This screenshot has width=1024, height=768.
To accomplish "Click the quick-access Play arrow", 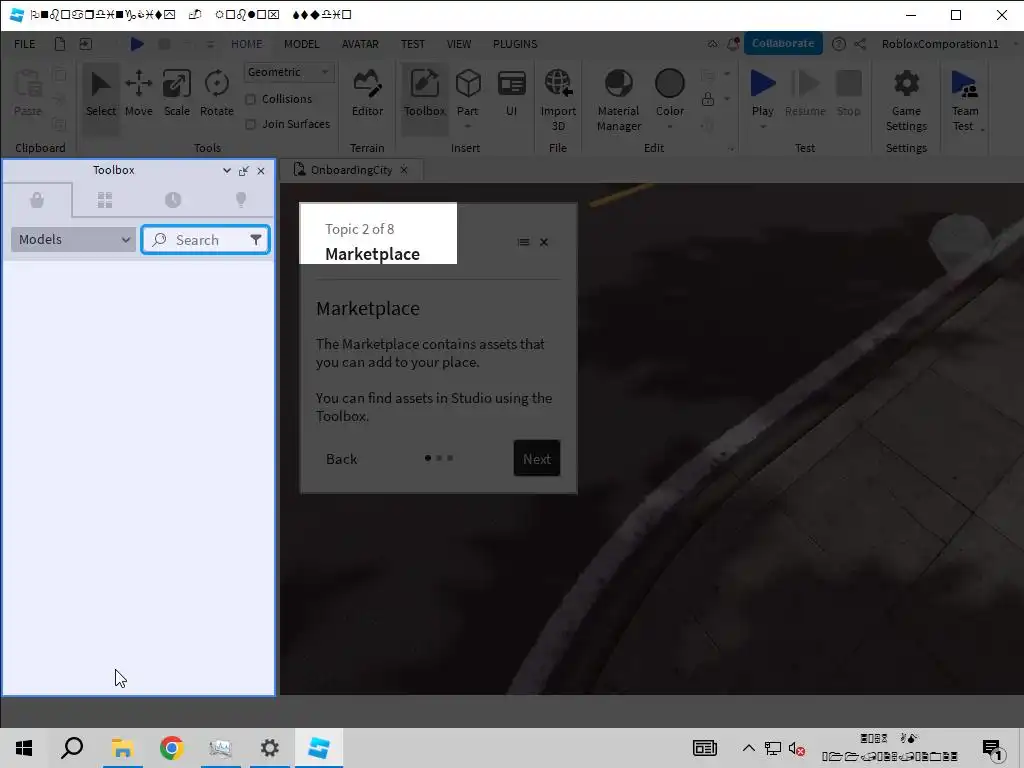I will pos(136,44).
